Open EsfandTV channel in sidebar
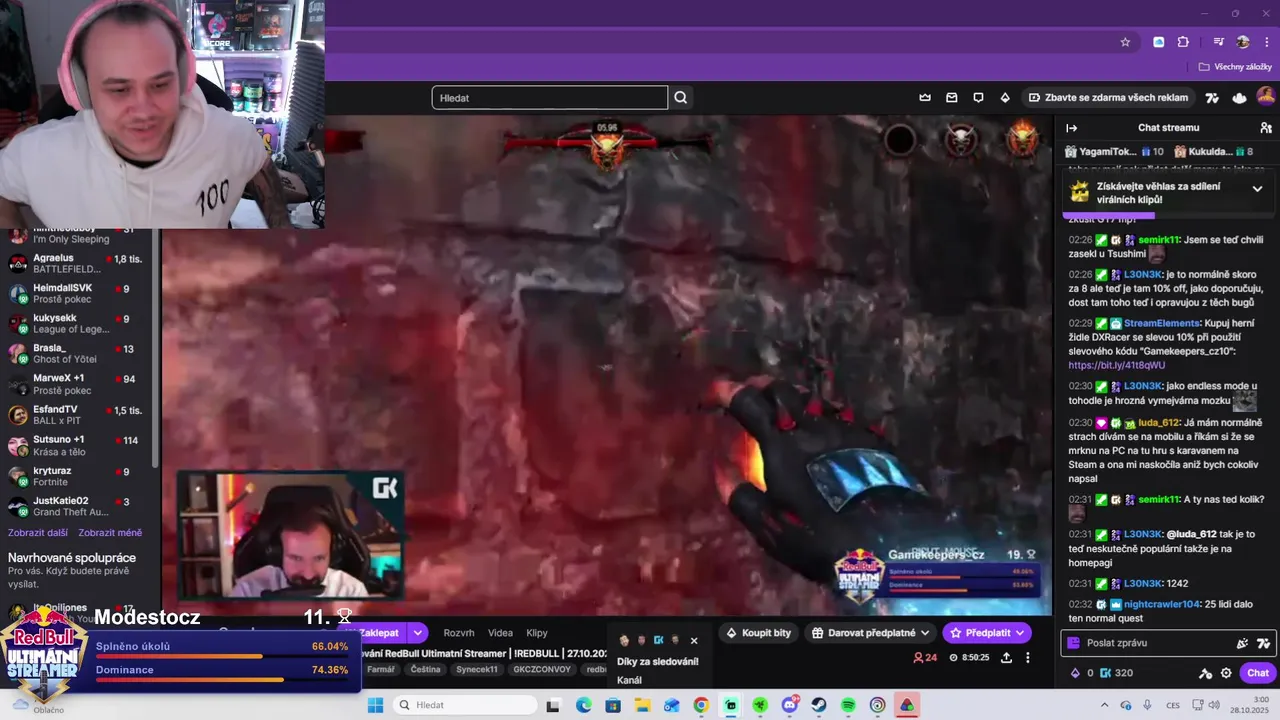1280x720 pixels. (78, 415)
